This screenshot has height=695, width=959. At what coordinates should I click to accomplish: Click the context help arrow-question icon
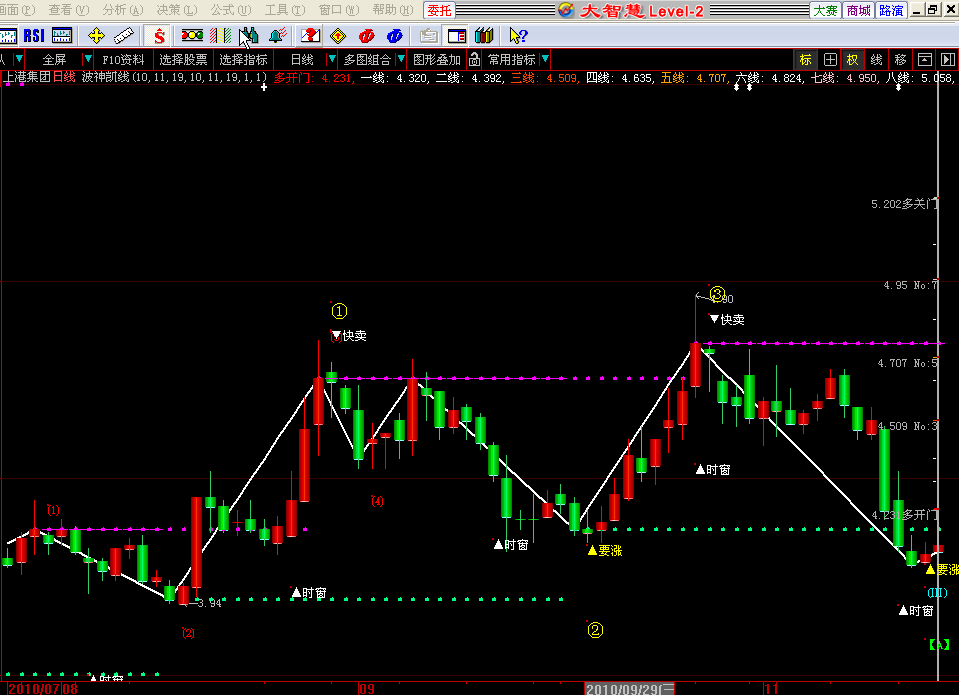[x=518, y=36]
